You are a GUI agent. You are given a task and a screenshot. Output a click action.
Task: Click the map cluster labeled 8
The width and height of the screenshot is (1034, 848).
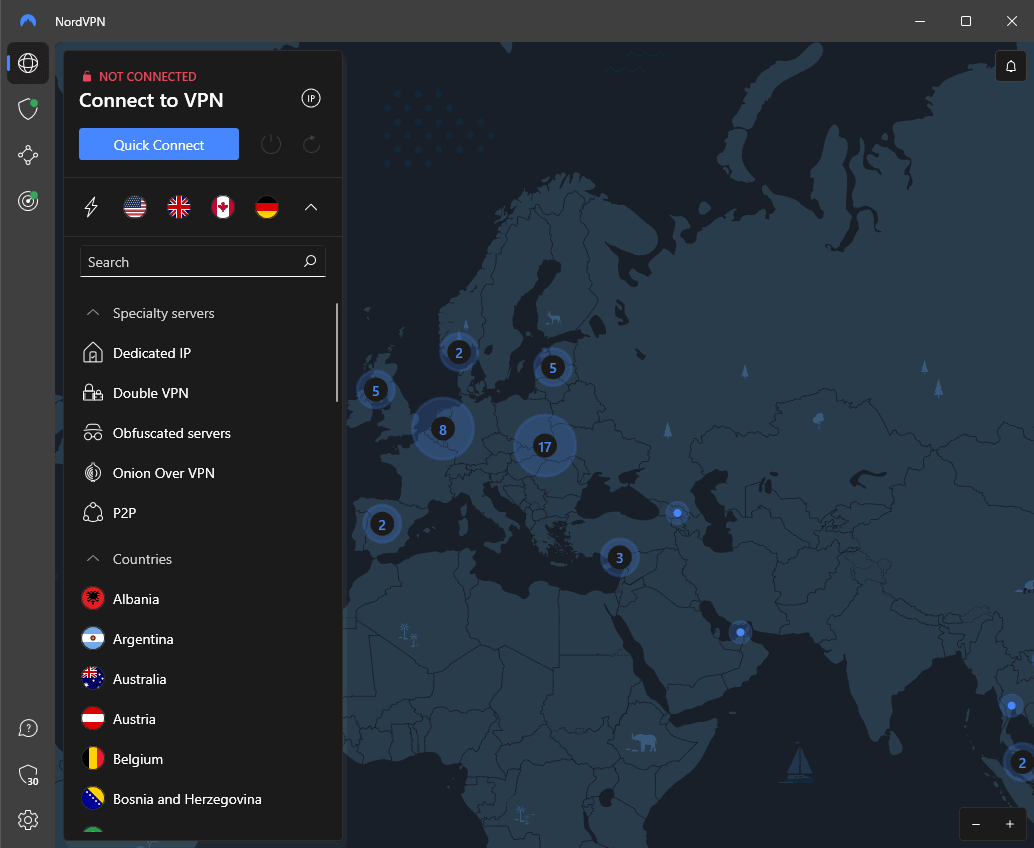tap(442, 430)
